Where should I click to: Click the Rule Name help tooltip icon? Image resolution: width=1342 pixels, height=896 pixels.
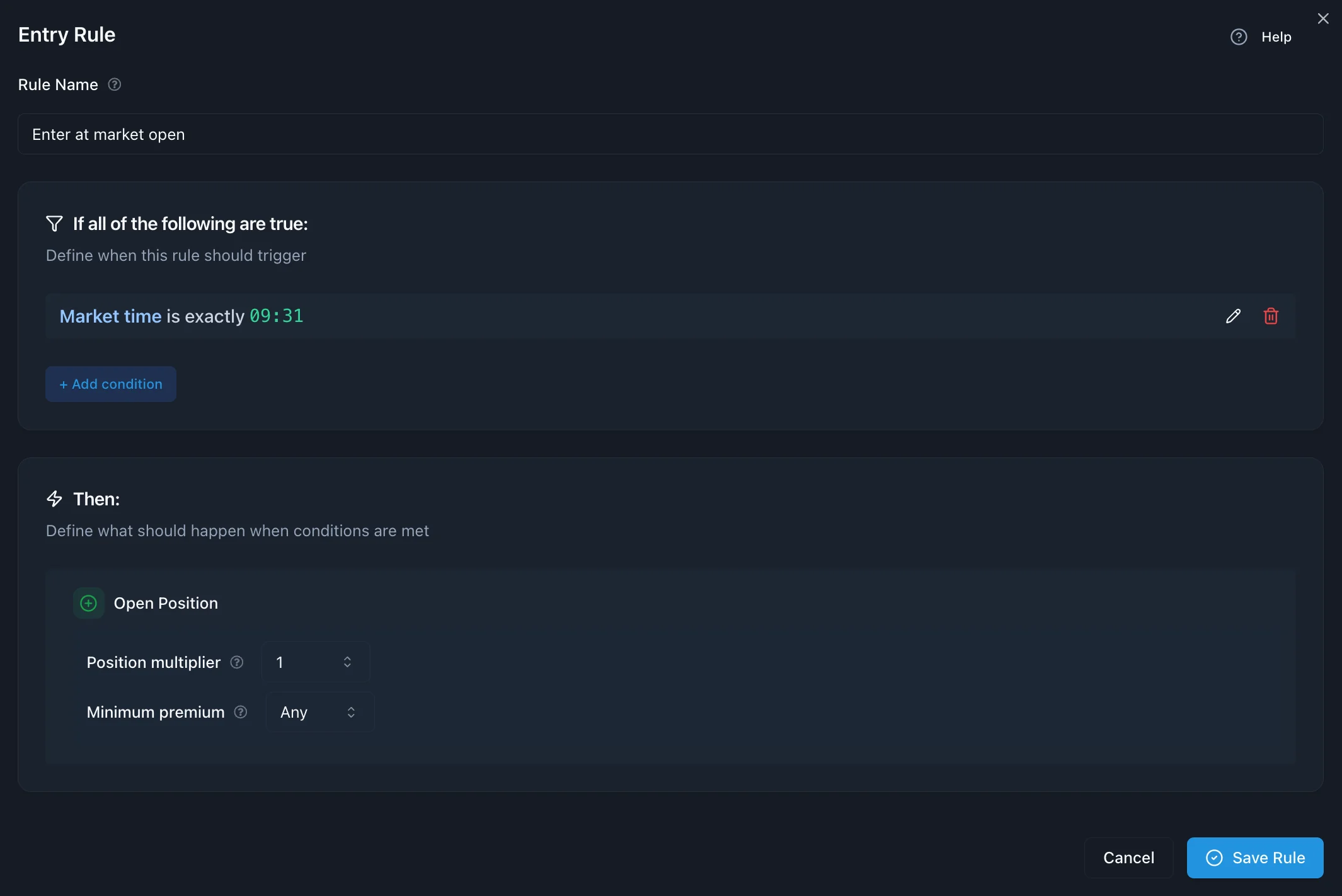coord(115,84)
